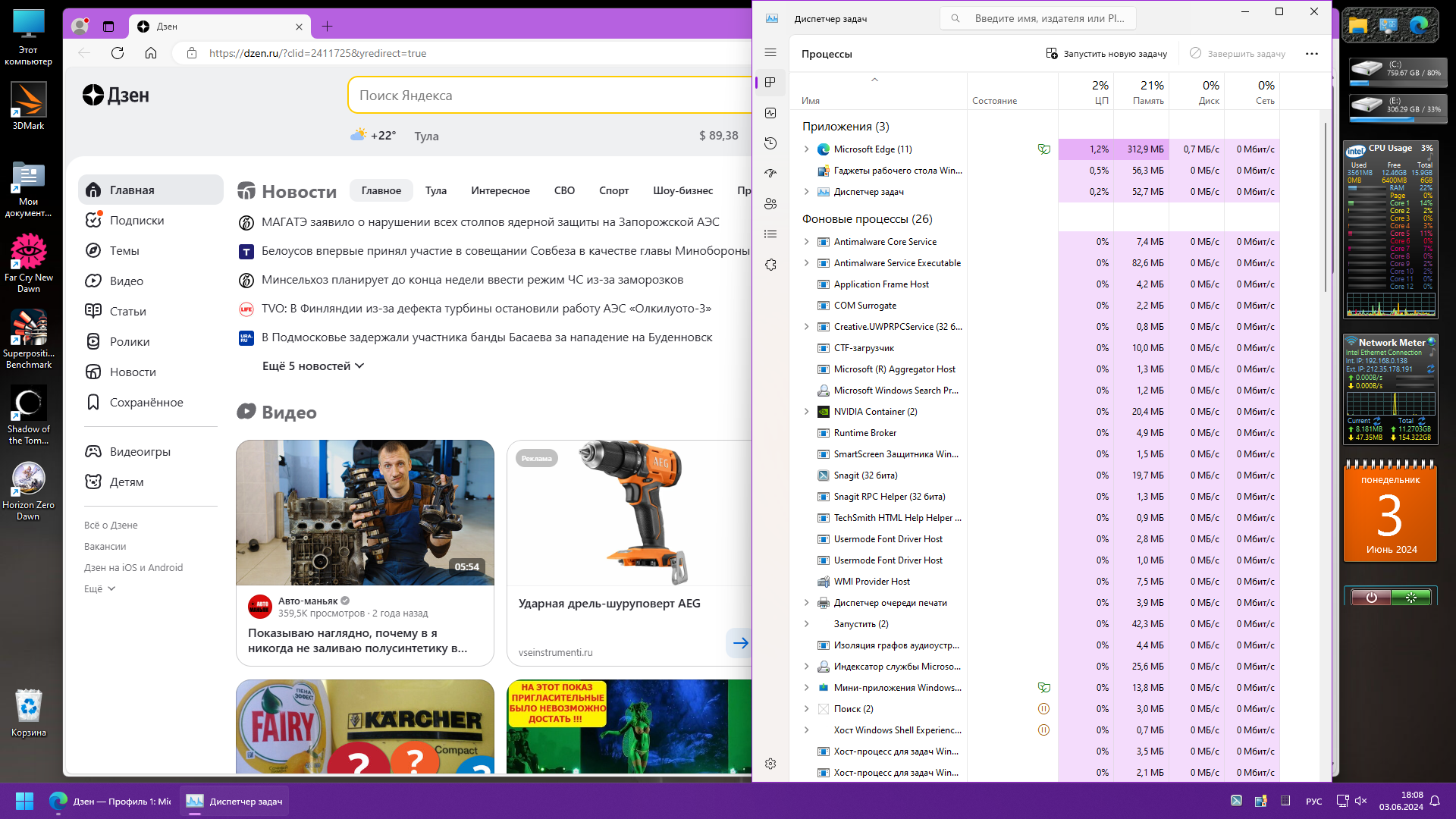The height and width of the screenshot is (819, 1456).
Task: Expand NVIDIA Container process group
Action: tap(806, 412)
